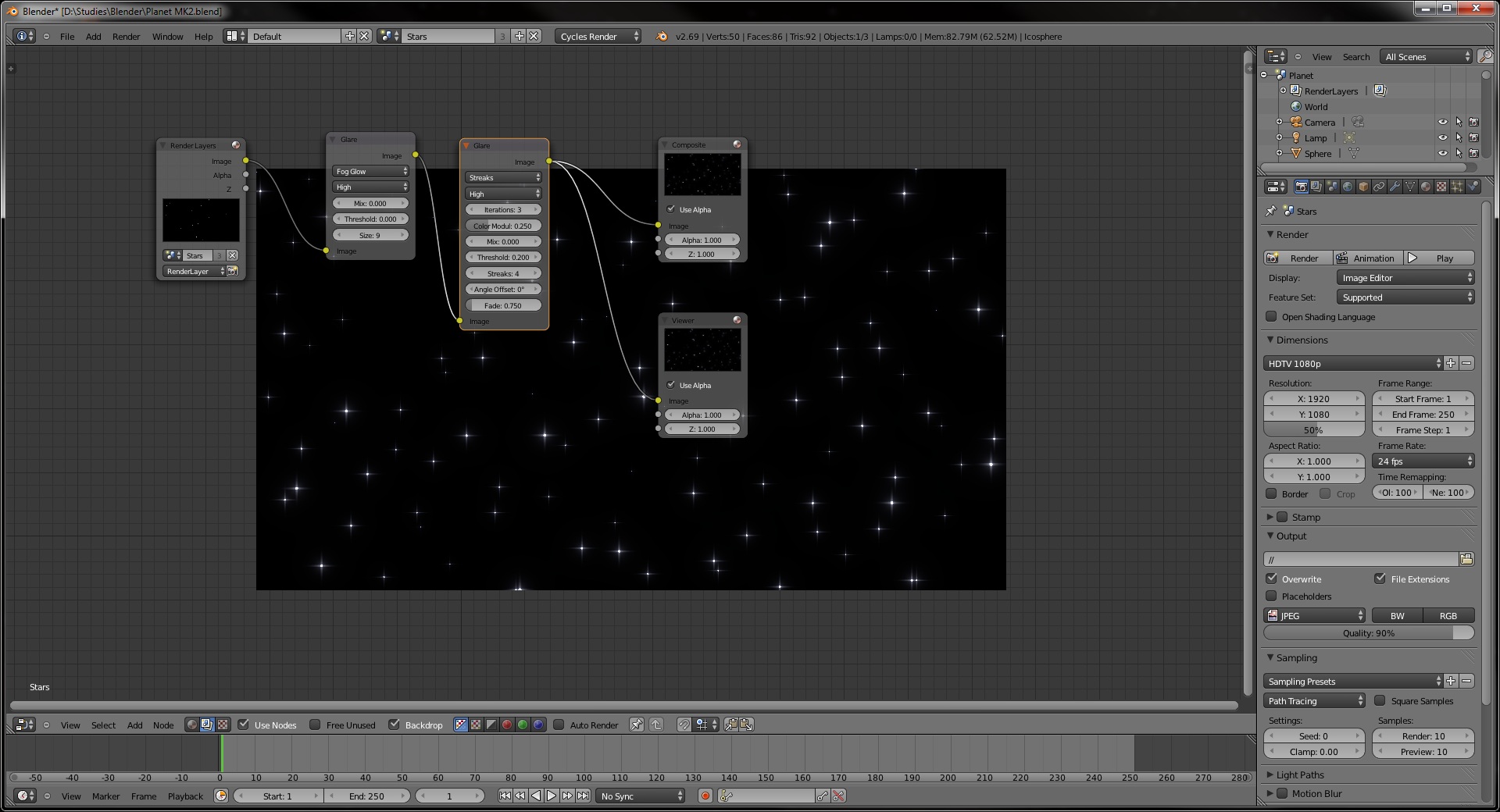Click the outliner filter magnifier icon

[x=1485, y=56]
